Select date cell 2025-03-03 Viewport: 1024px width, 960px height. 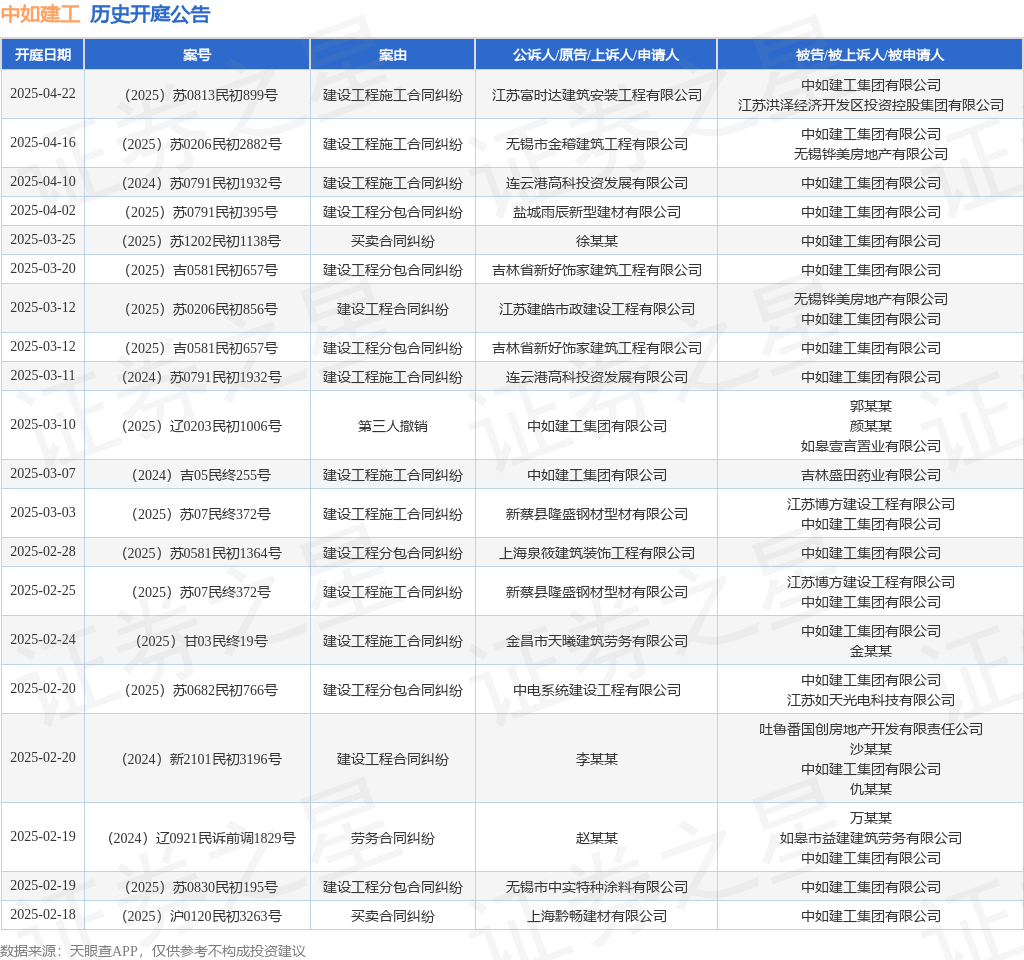(x=43, y=513)
